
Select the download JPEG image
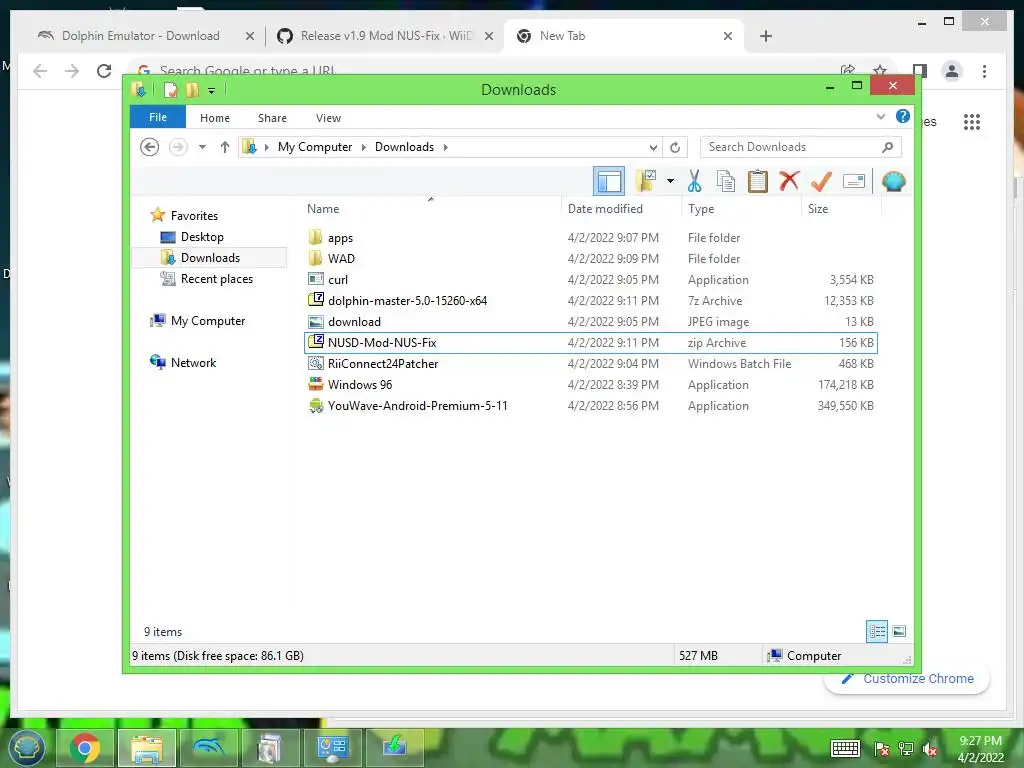point(590,321)
